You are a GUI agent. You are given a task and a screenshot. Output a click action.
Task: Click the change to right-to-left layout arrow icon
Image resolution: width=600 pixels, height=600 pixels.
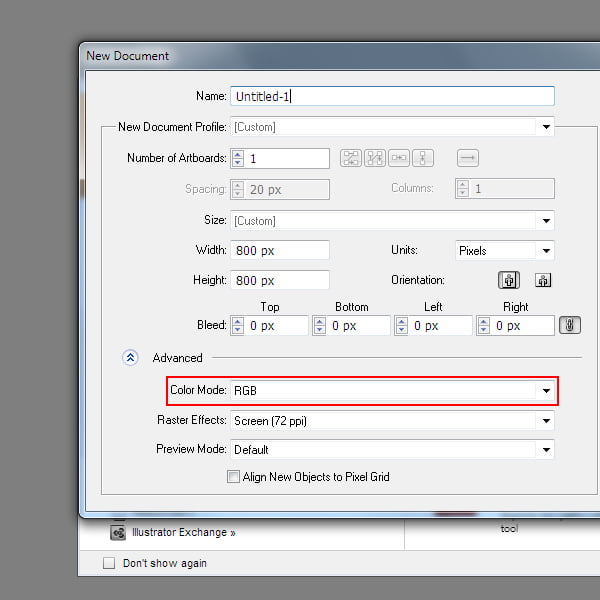[468, 158]
